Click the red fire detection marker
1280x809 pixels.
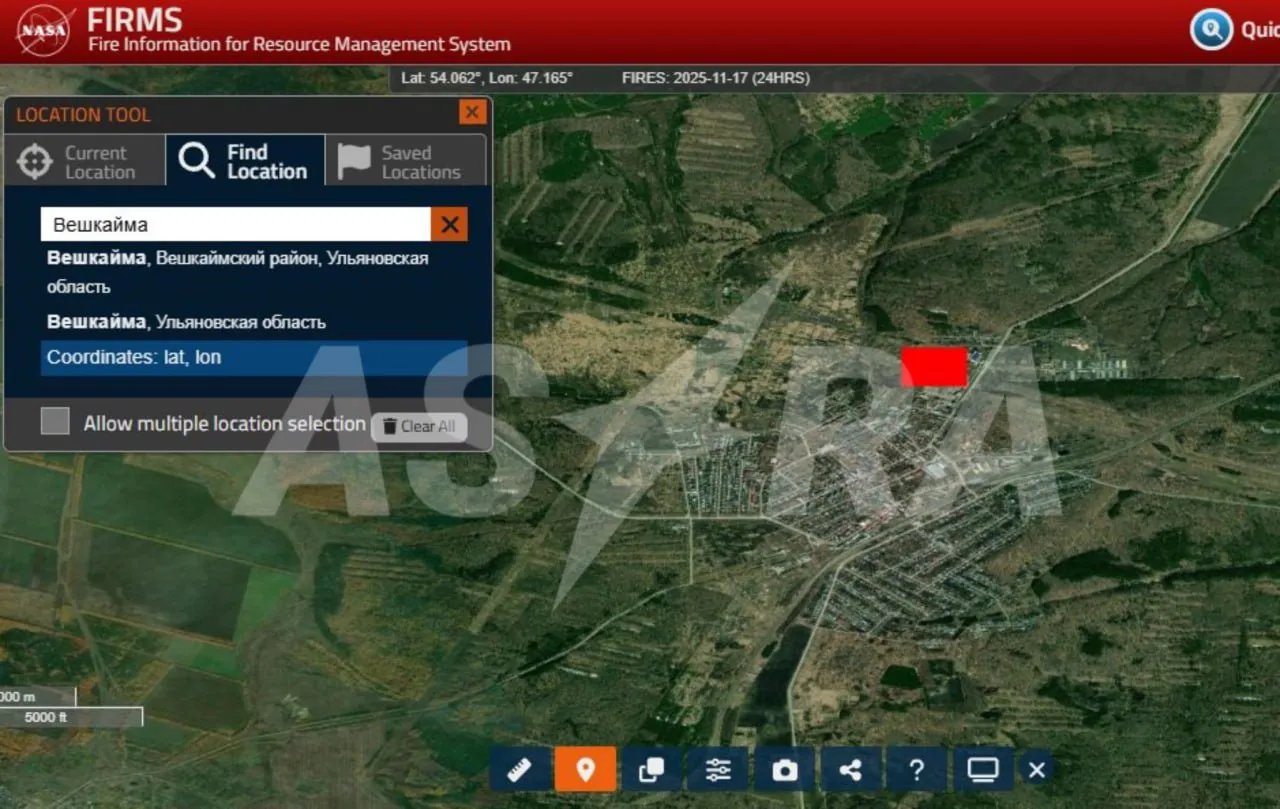click(x=934, y=367)
